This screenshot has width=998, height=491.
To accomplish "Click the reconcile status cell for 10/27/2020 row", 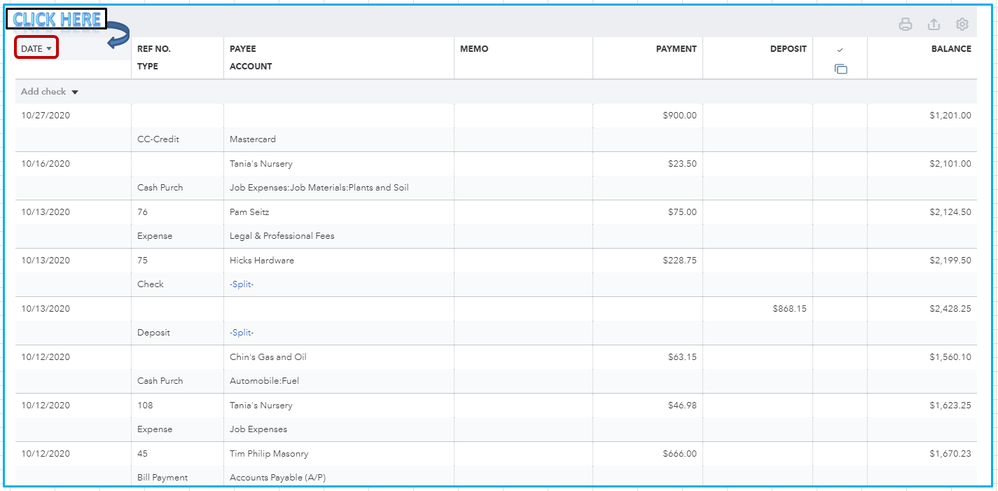I will (840, 116).
